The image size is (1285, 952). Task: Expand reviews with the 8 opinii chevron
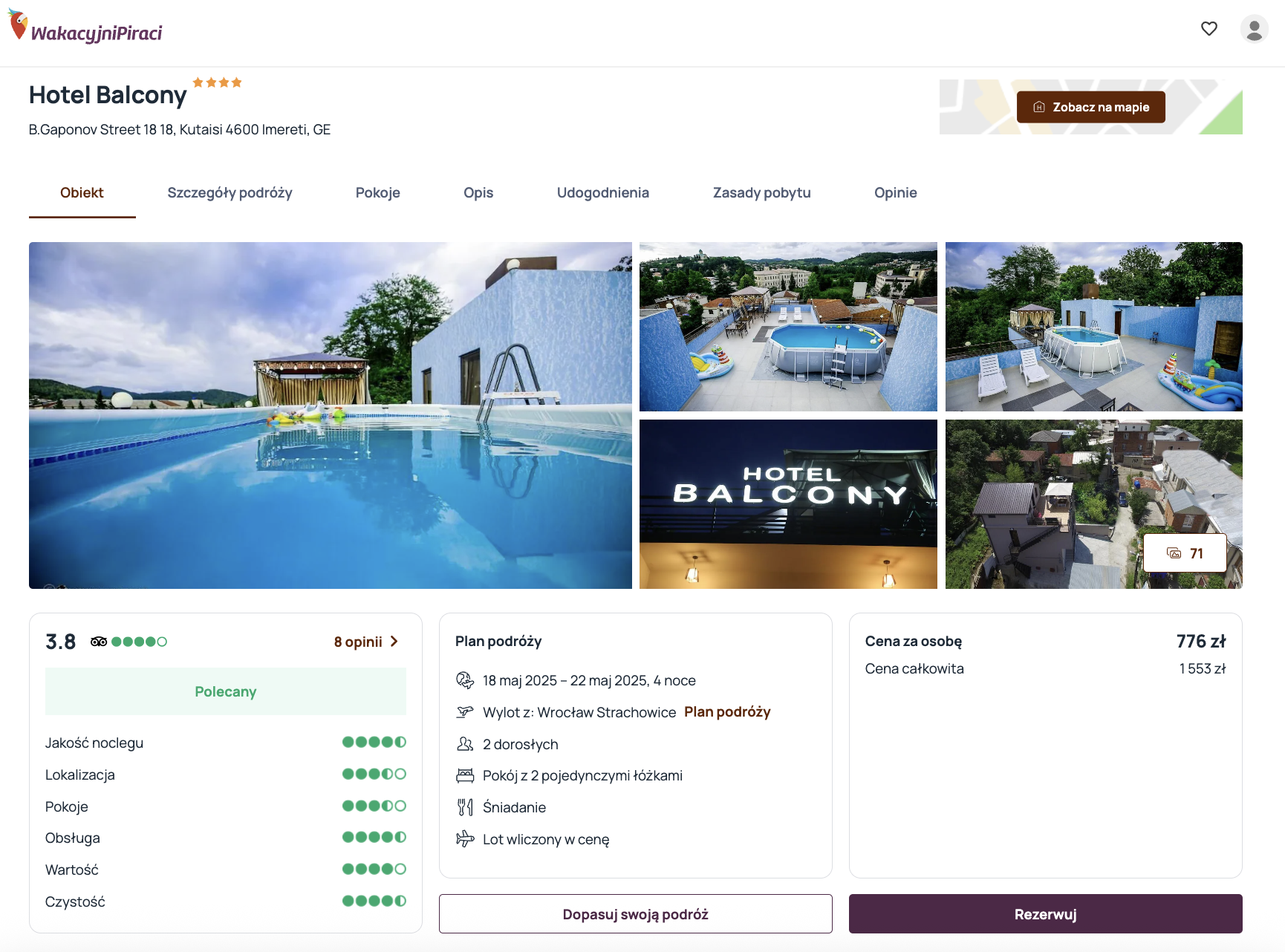[394, 642]
